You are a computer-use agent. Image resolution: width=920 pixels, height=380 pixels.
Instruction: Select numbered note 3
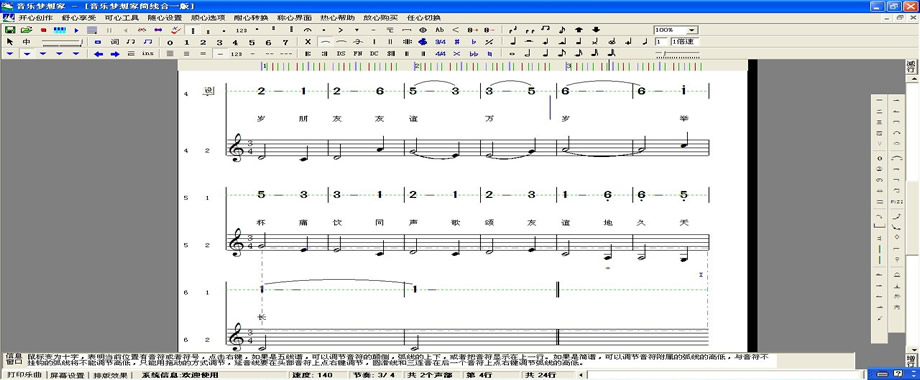pos(219,42)
